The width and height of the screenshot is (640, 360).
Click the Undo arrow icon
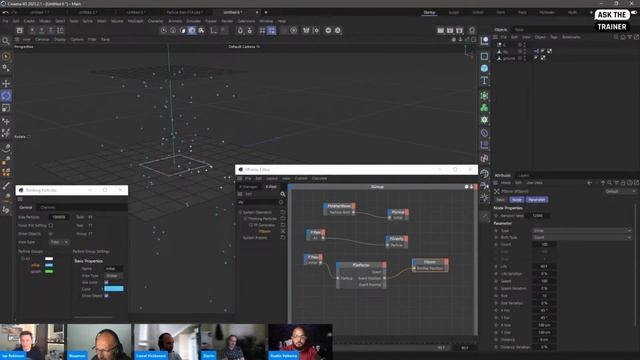[x=5, y=13]
